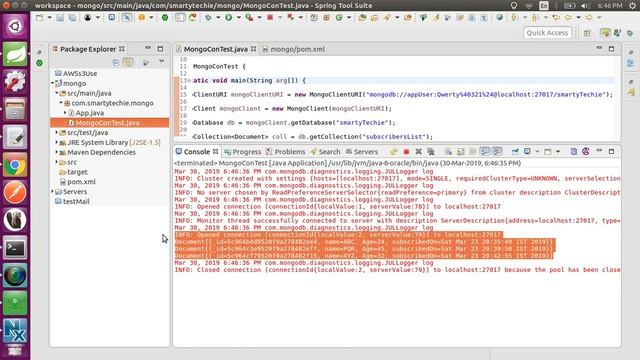Select MongoConTest.java in Package Explorer
The width and height of the screenshot is (640, 360).
click(107, 123)
